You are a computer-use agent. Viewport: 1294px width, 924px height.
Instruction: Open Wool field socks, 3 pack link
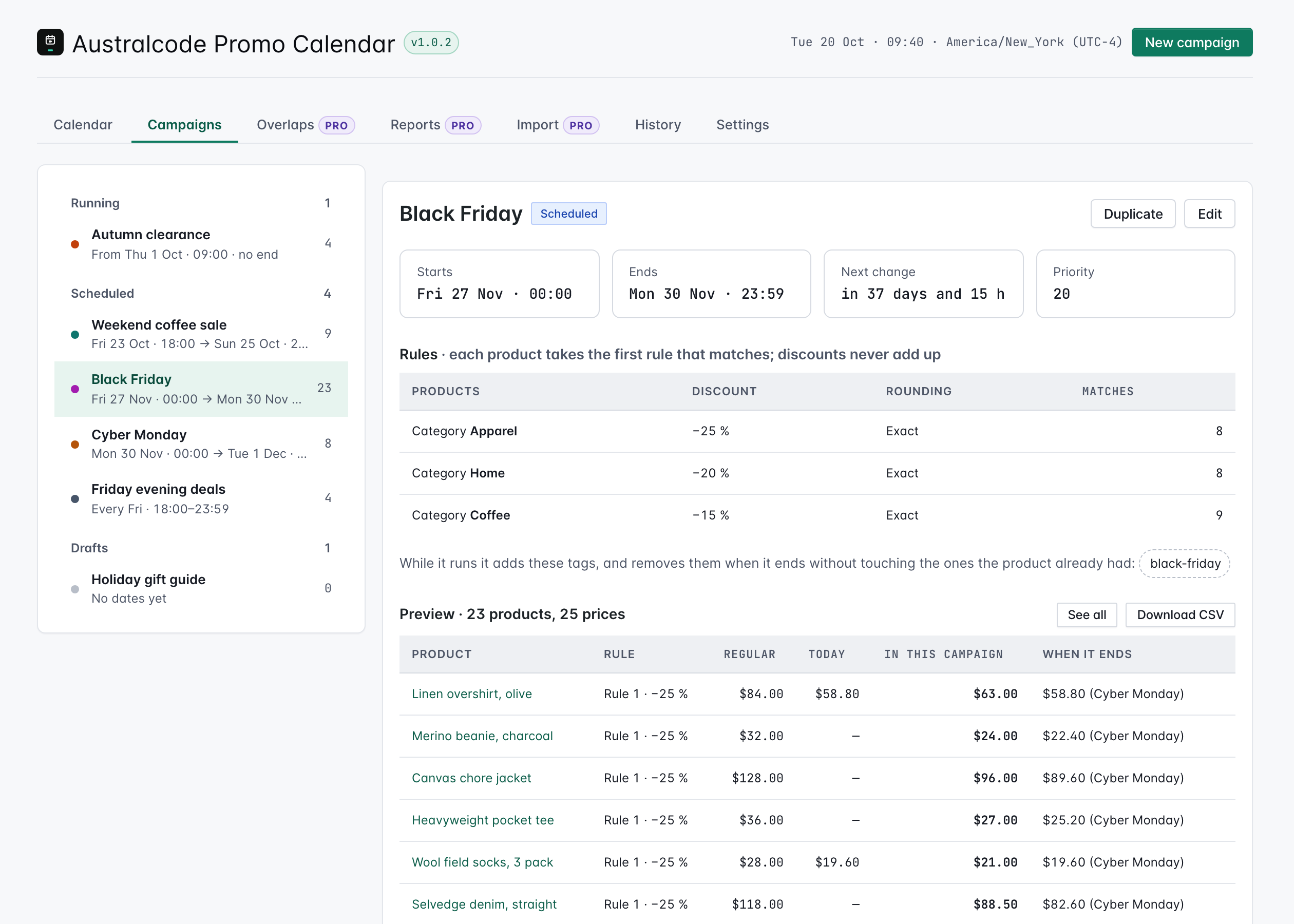pos(482,862)
